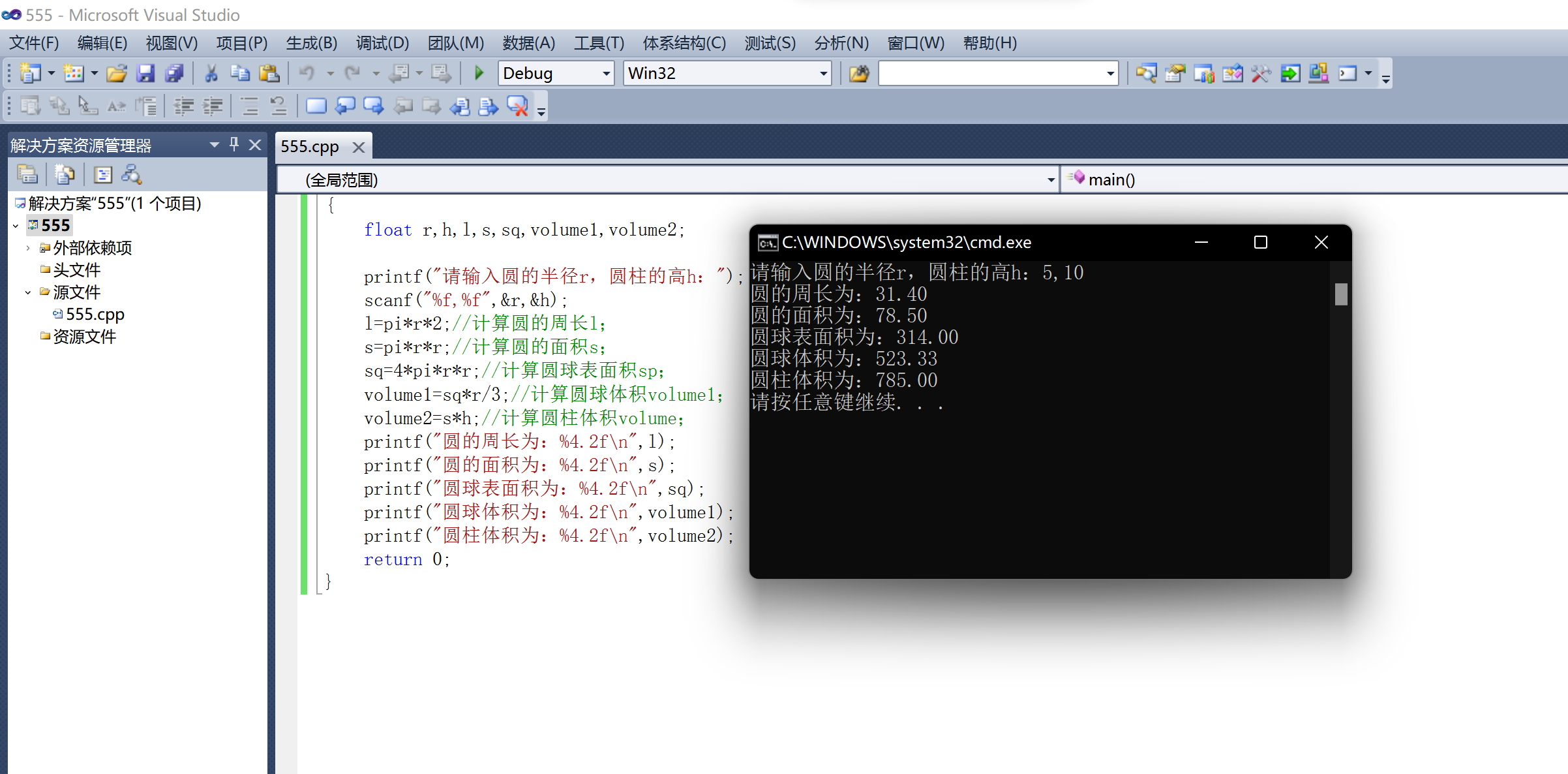Open the Win32 platform dropdown

click(823, 73)
